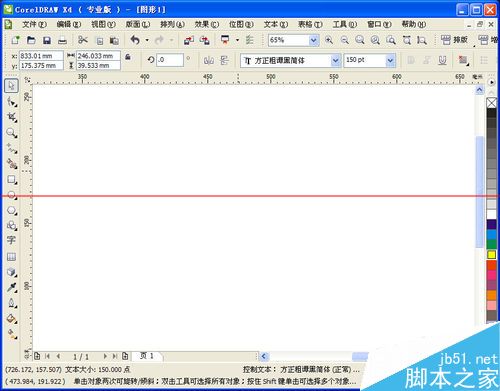Screen dimensions: 500x391
Task: Undo the last action
Action: 135,40
